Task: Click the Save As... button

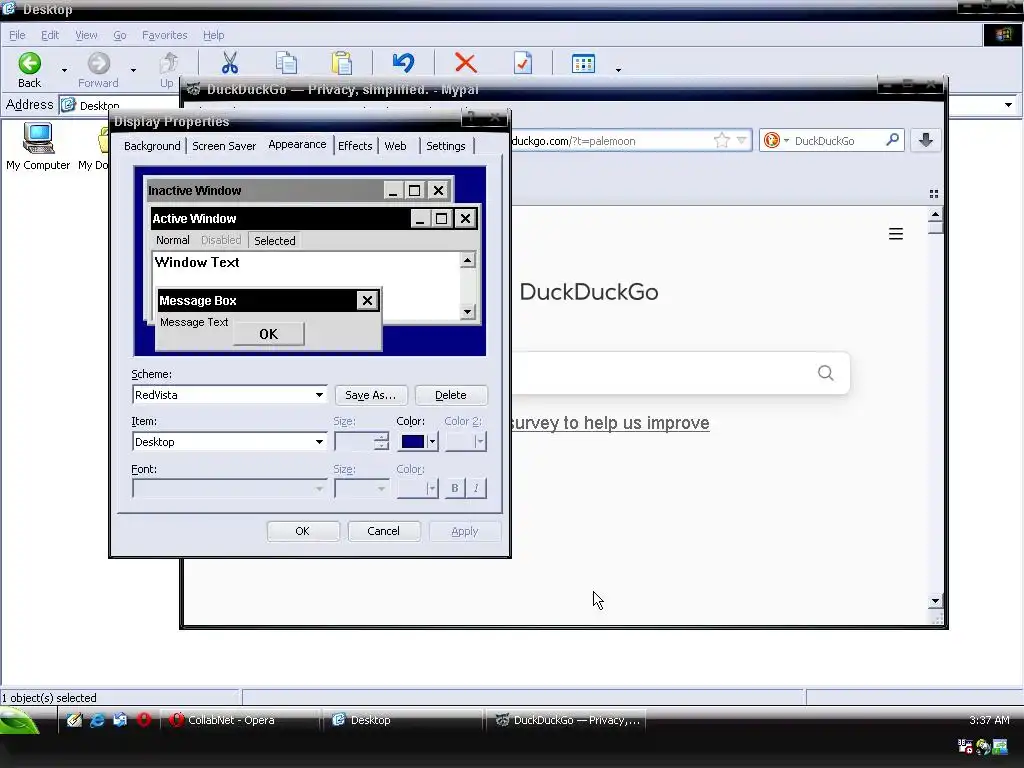Action: [x=371, y=395]
